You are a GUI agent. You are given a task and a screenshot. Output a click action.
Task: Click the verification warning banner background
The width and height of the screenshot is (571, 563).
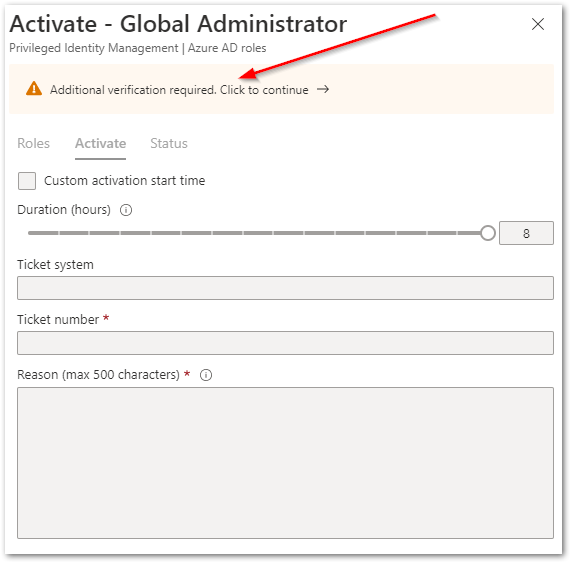(437, 89)
